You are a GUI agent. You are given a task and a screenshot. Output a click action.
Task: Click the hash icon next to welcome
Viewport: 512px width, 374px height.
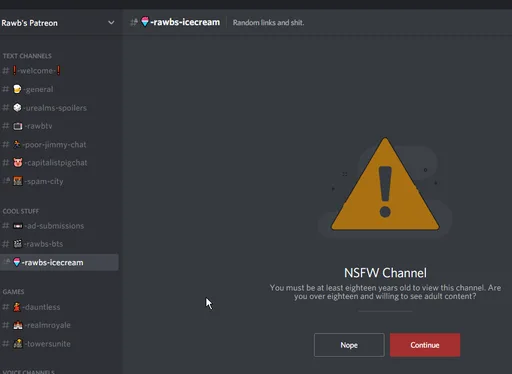click(x=6, y=71)
